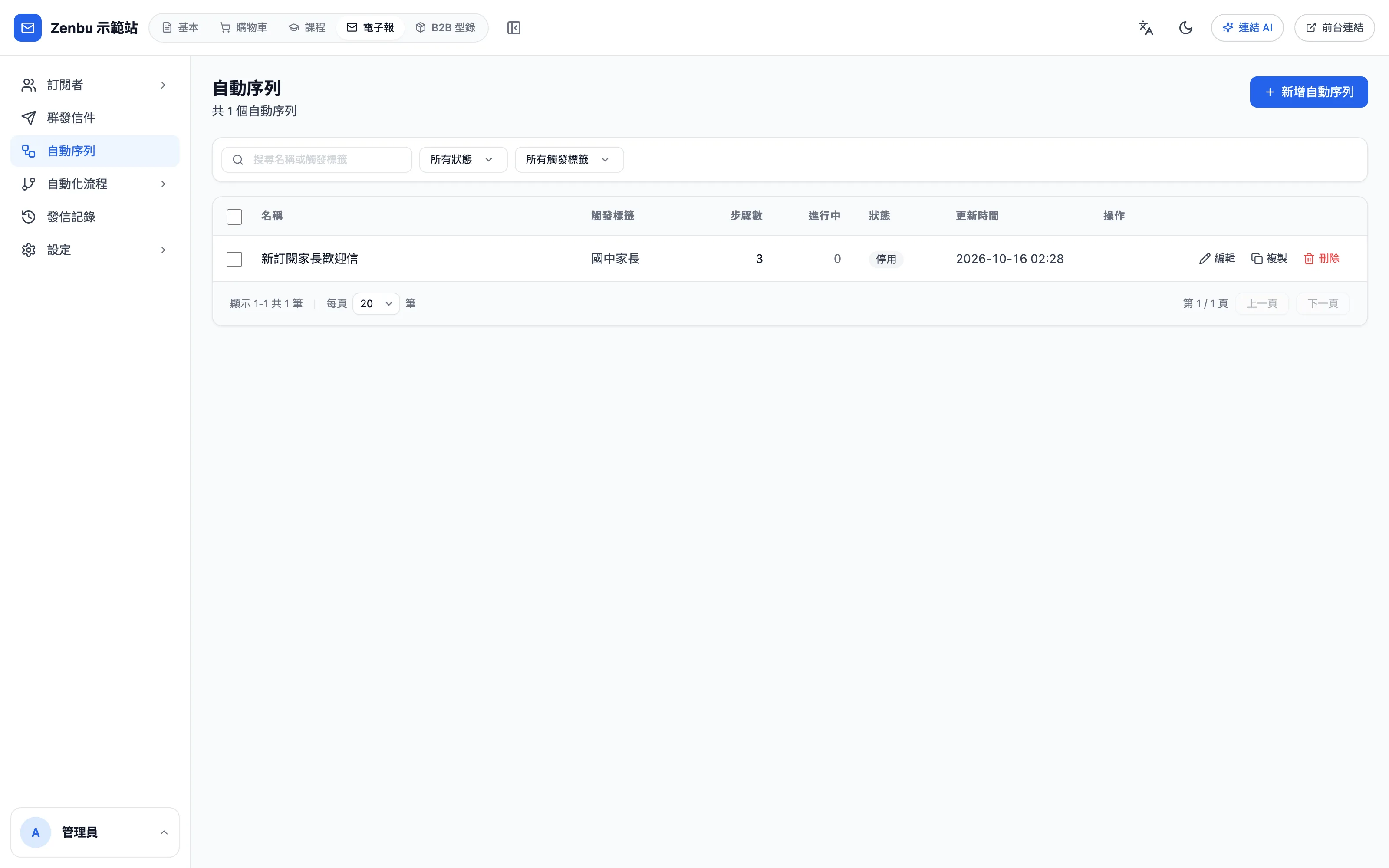Viewport: 1389px width, 868px height.
Task: Toggle dark mode moon icon
Action: tap(1186, 27)
